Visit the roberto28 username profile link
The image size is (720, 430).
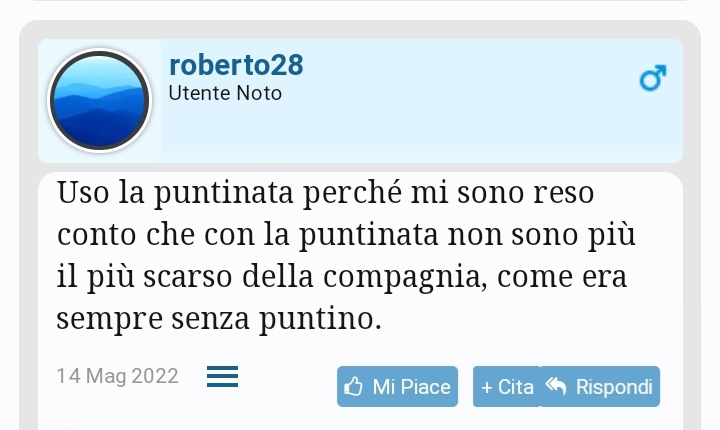click(x=236, y=65)
